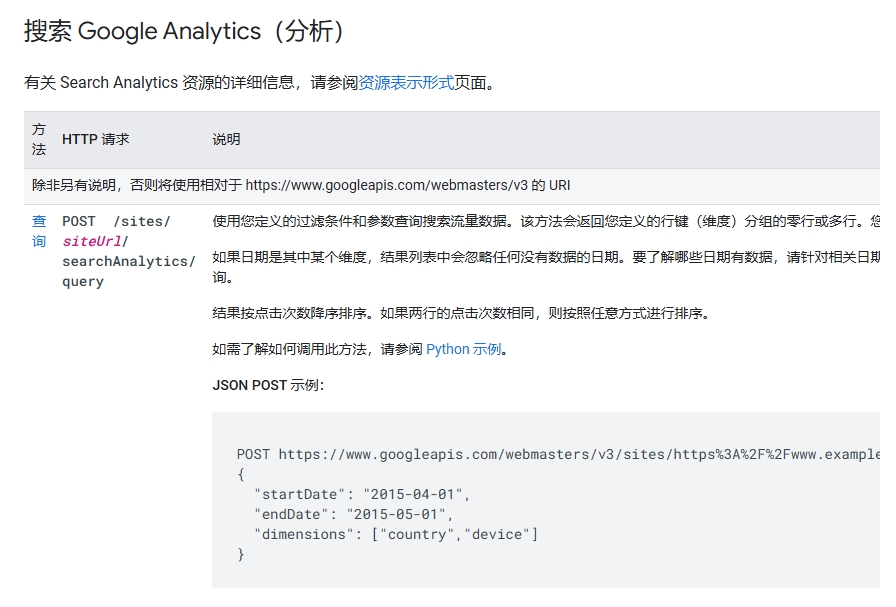This screenshot has height=607, width=896.
Task: Click the HTTP 请求 column header
Action: coord(96,139)
